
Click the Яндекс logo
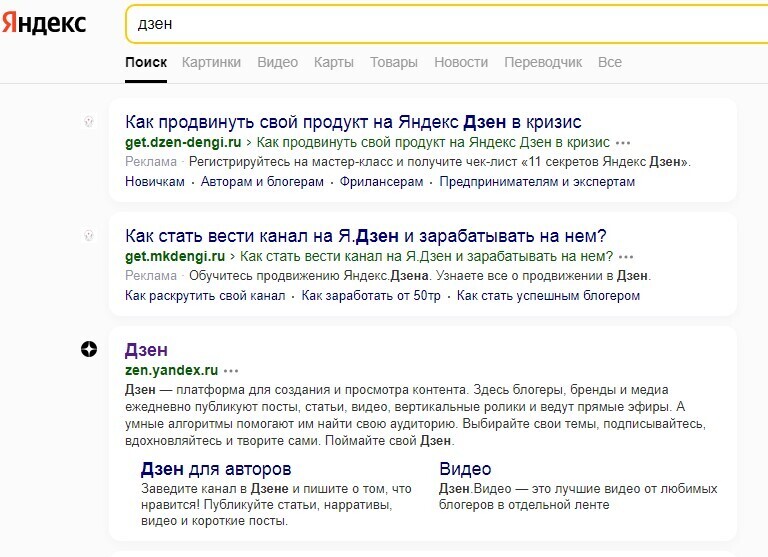(x=44, y=23)
